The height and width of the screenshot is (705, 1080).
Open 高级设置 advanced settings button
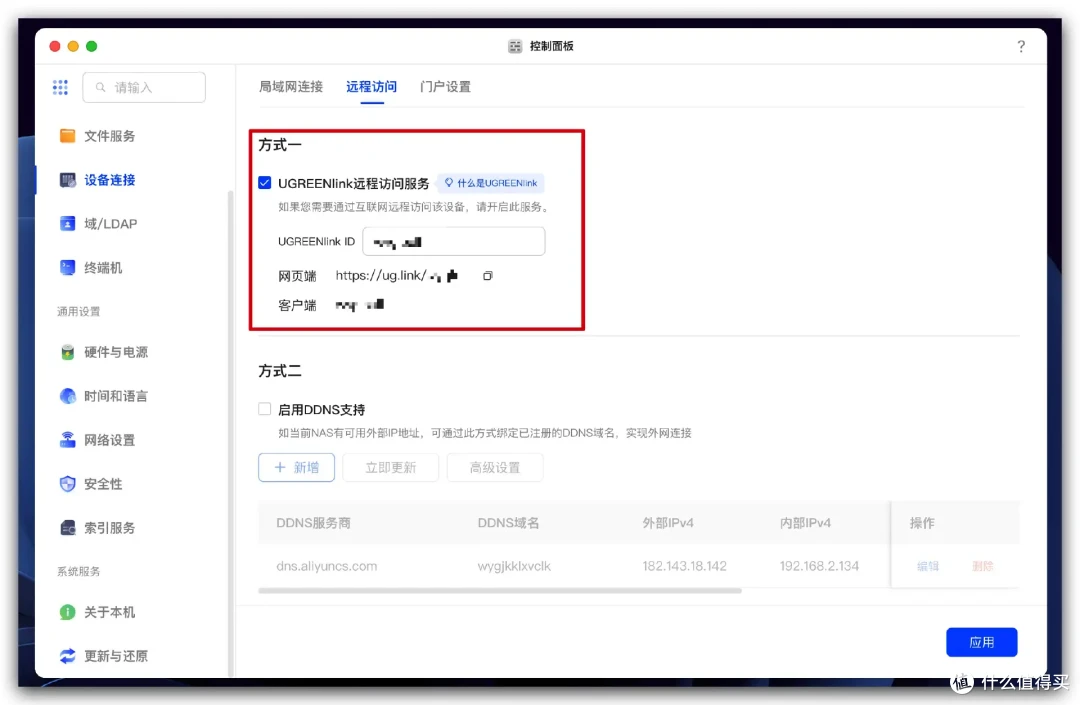point(495,467)
